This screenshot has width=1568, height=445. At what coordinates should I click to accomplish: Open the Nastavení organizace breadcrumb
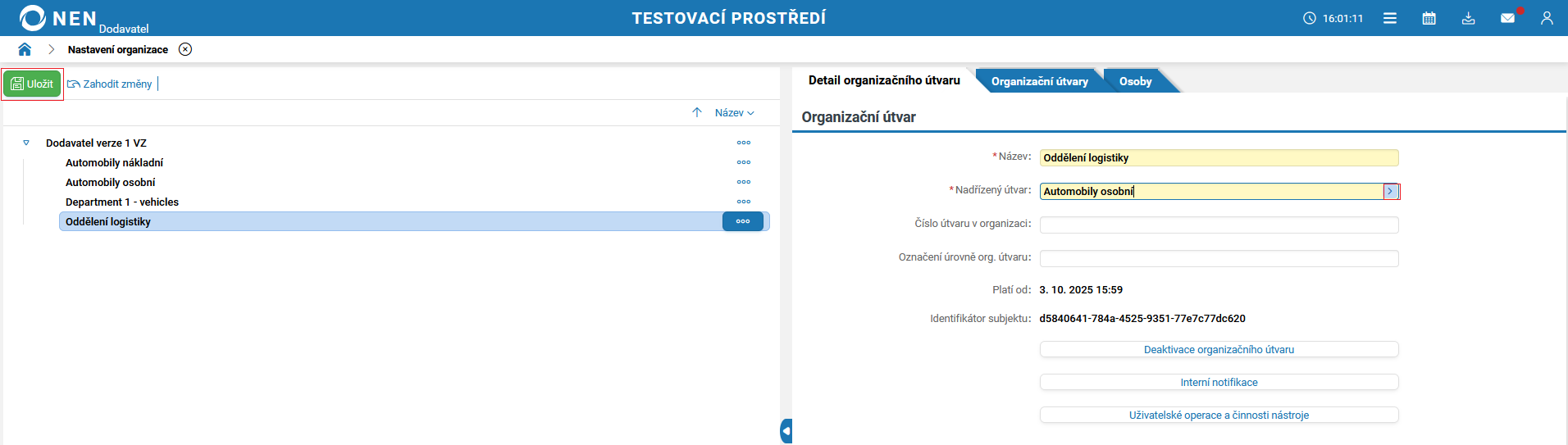[118, 49]
